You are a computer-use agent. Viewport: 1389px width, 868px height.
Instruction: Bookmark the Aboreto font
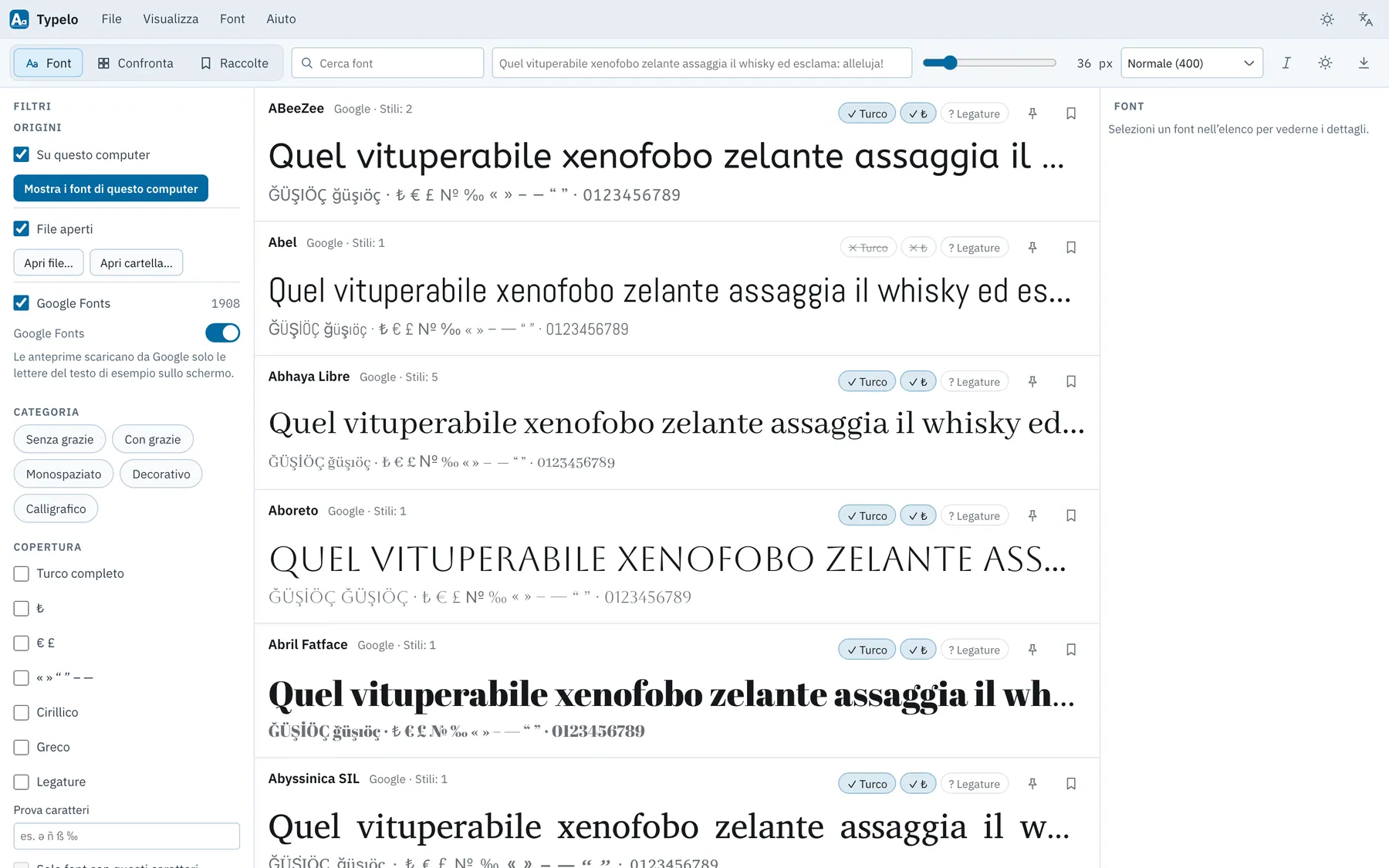(1071, 515)
